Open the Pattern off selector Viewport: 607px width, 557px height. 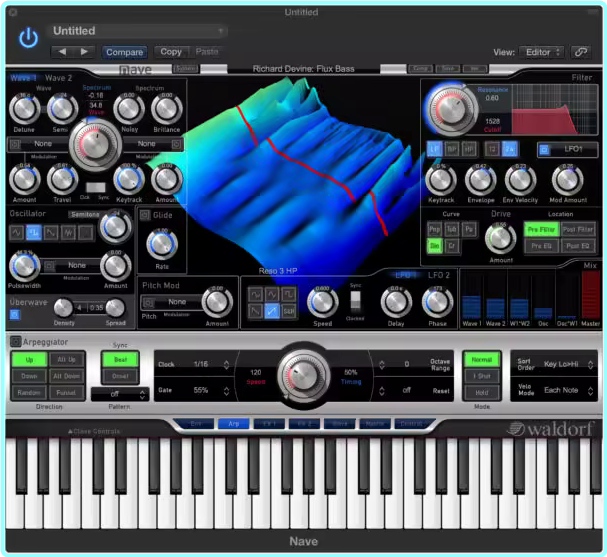tap(120, 394)
